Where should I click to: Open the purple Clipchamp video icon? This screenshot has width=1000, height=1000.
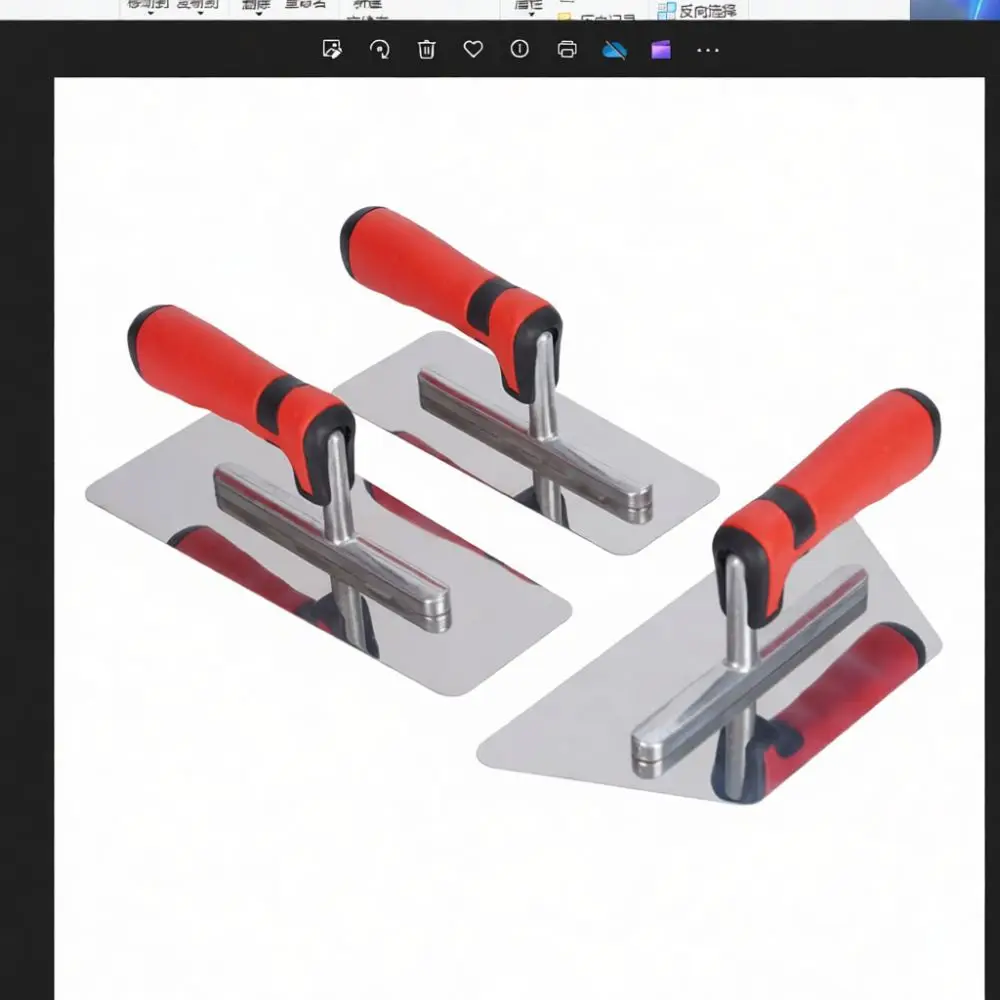pos(661,49)
